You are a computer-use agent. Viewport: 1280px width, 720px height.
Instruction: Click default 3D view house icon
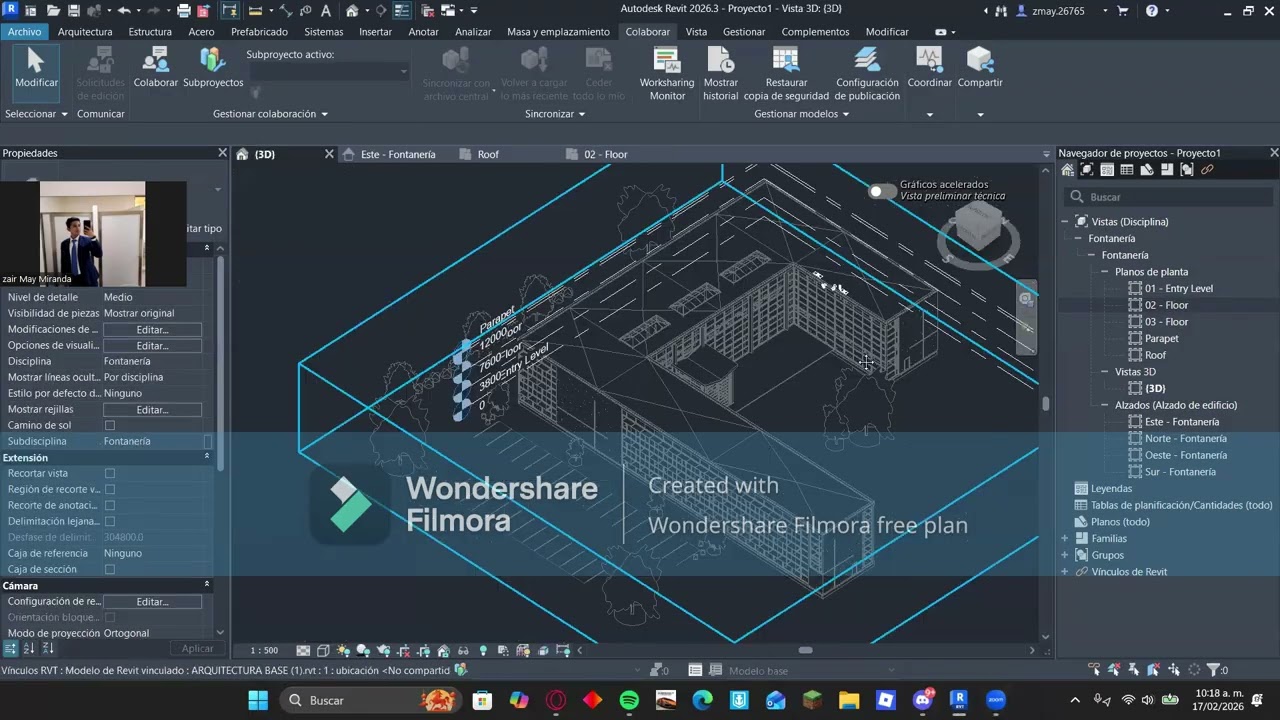pos(352,11)
